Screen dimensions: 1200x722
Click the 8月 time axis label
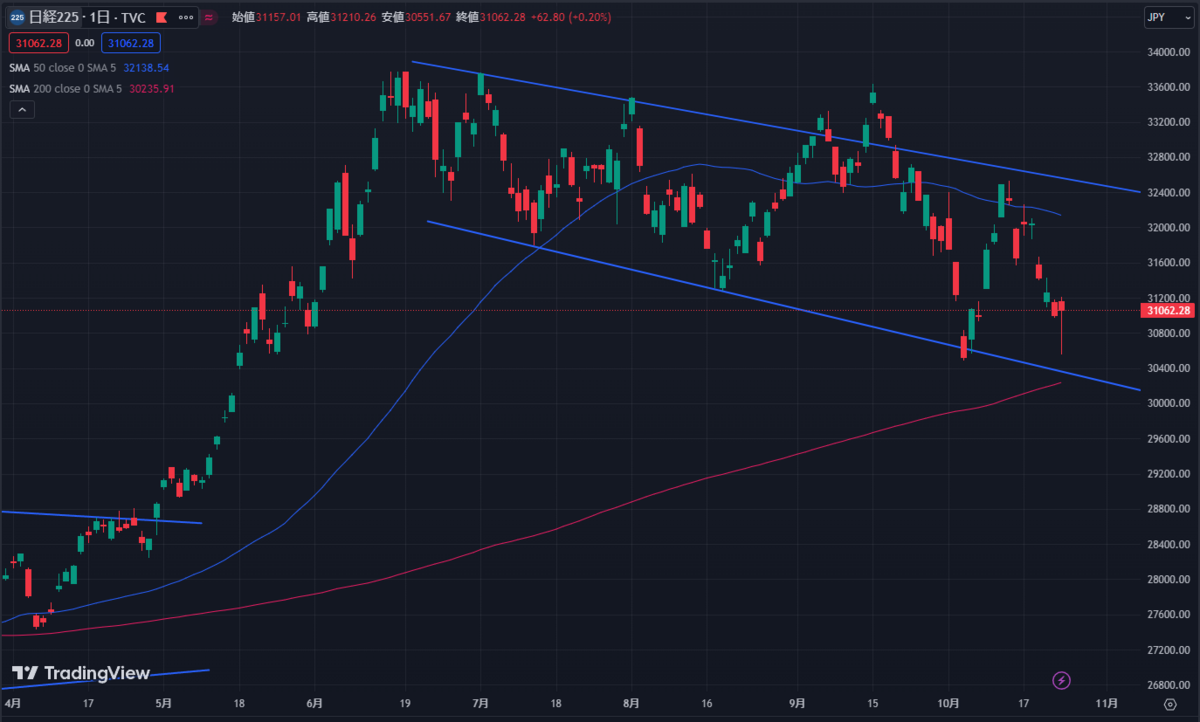click(631, 704)
